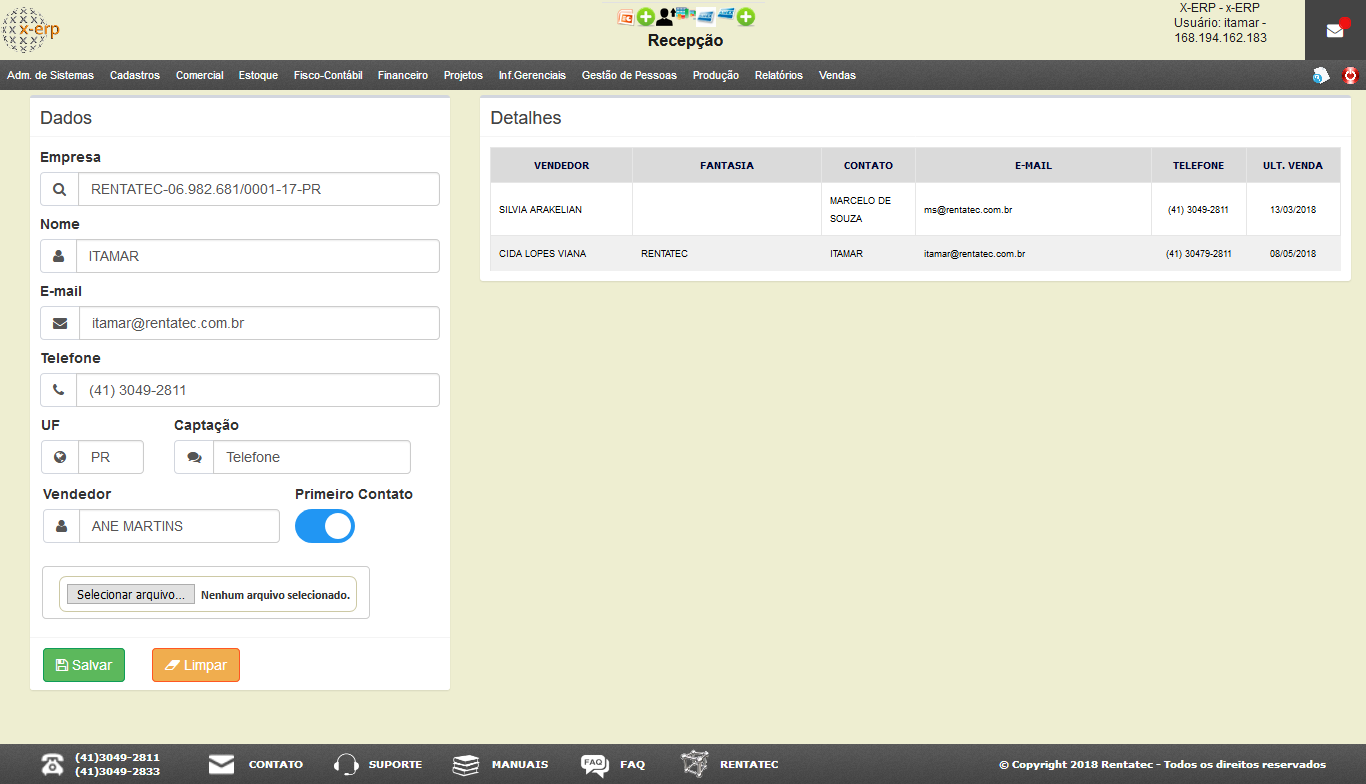Click the 13/03/2018 date cell
This screenshot has width=1366, height=784.
1293,210
